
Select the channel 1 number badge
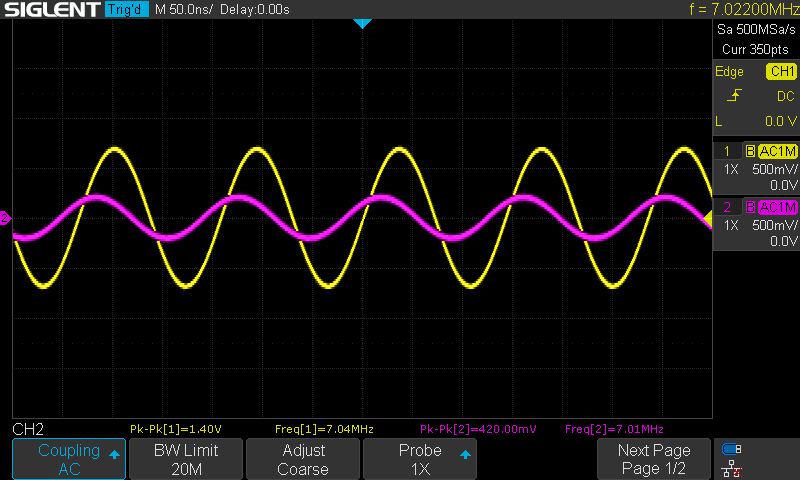[x=727, y=151]
